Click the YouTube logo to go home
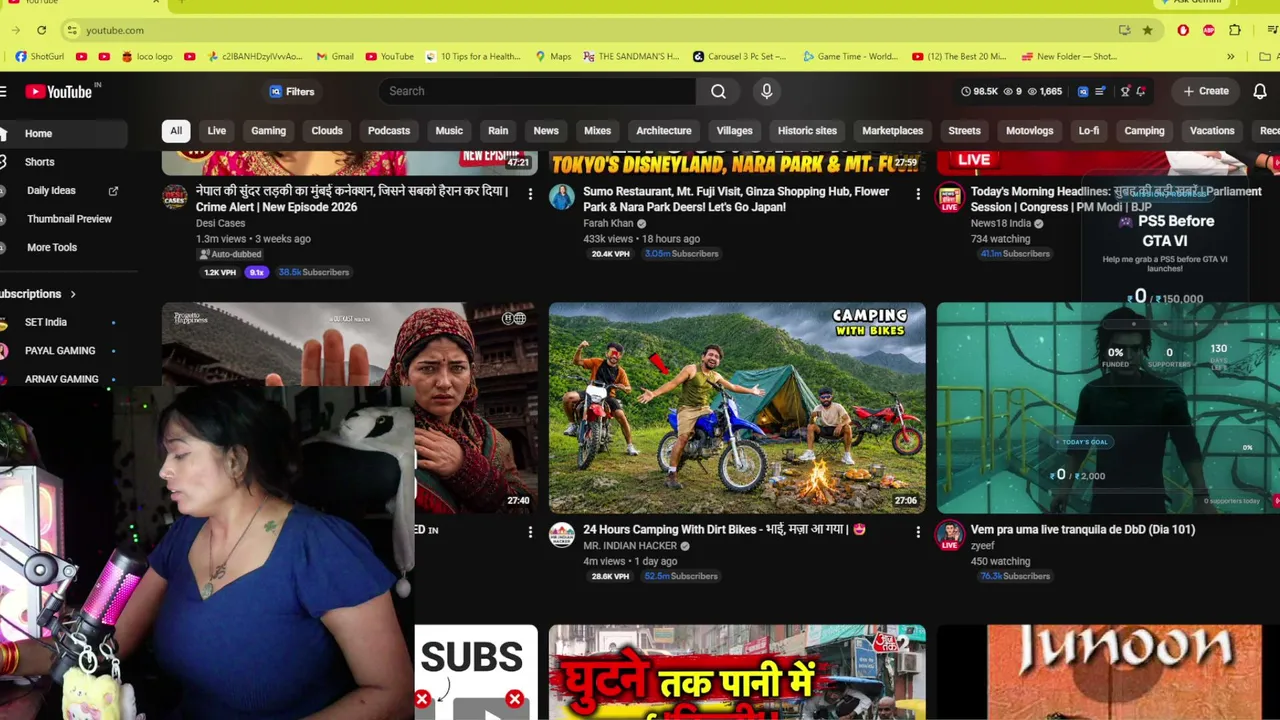This screenshot has width=1280, height=720. point(59,92)
